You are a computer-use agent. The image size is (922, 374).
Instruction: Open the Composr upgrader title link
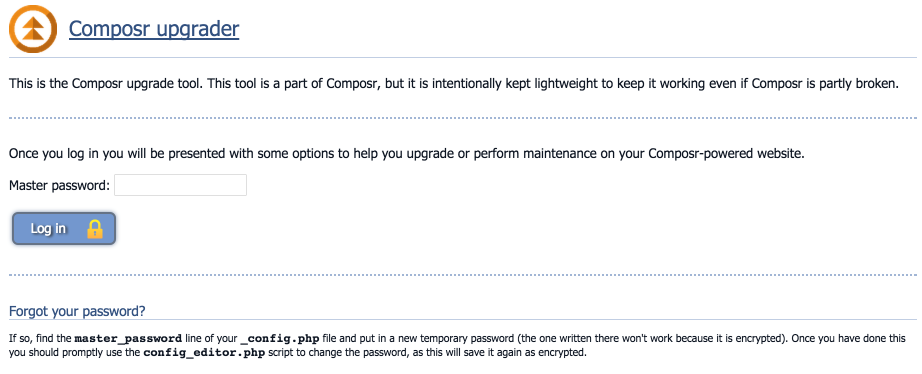154,28
